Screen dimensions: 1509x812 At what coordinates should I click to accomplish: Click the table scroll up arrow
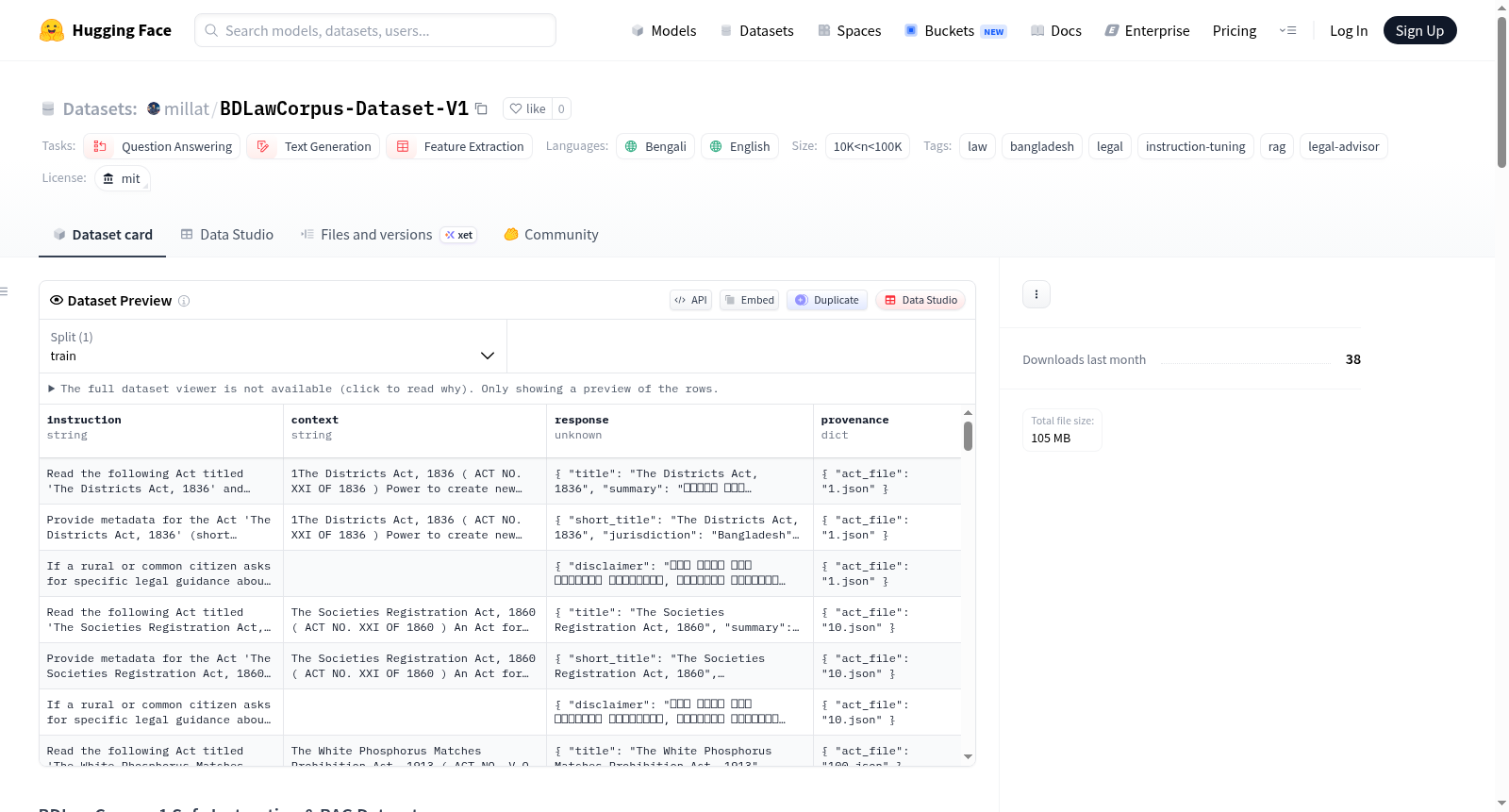[x=968, y=413]
